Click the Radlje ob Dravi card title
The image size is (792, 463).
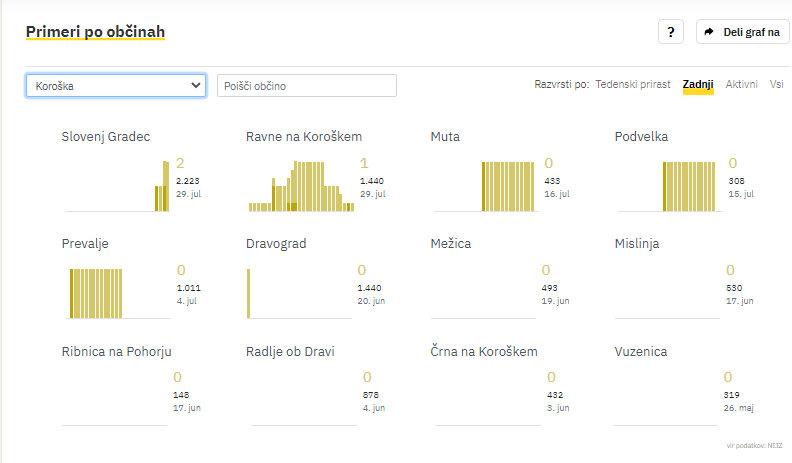point(290,351)
